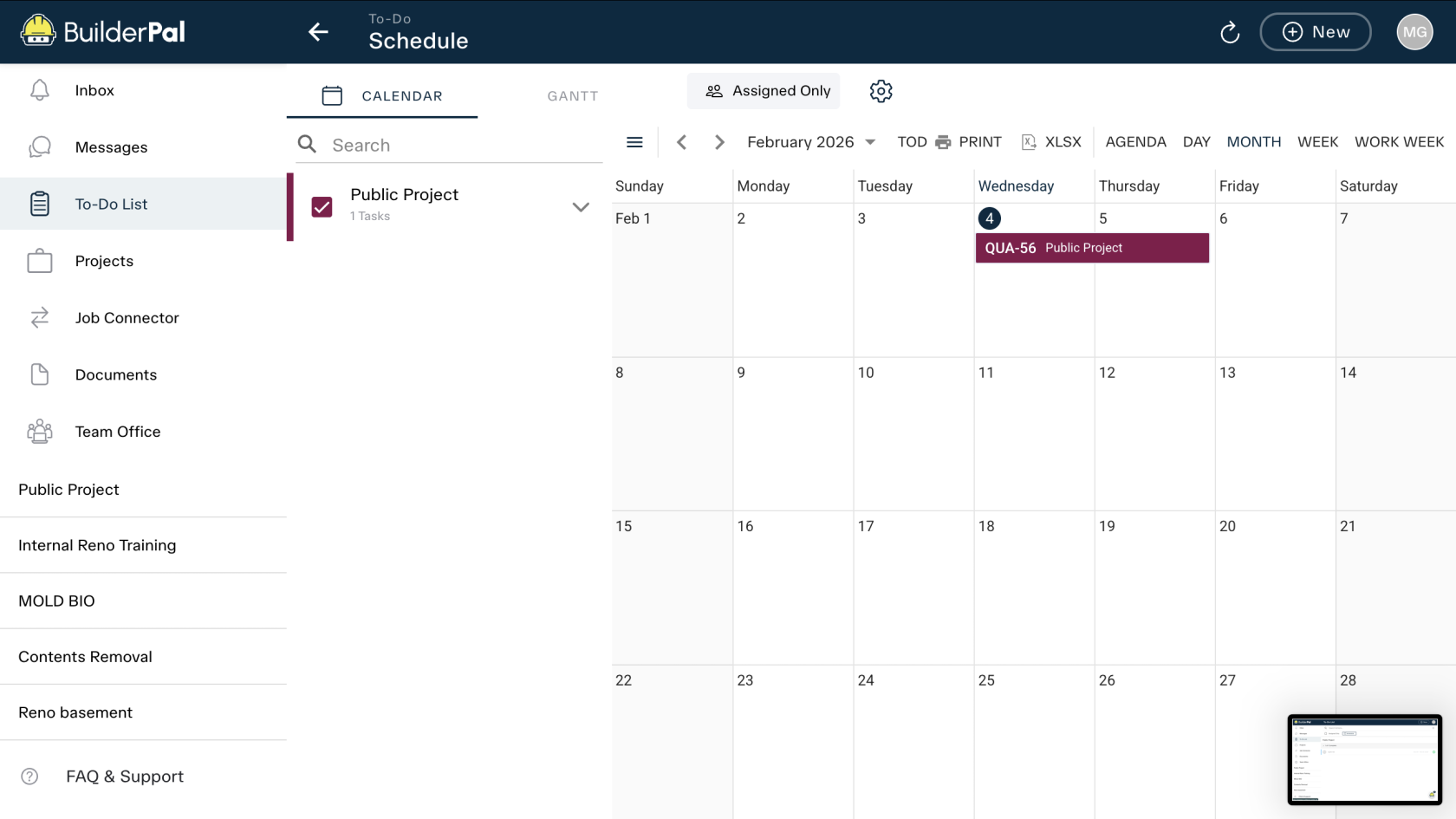Go to previous month arrow
Image resolution: width=1456 pixels, height=819 pixels.
click(x=682, y=142)
